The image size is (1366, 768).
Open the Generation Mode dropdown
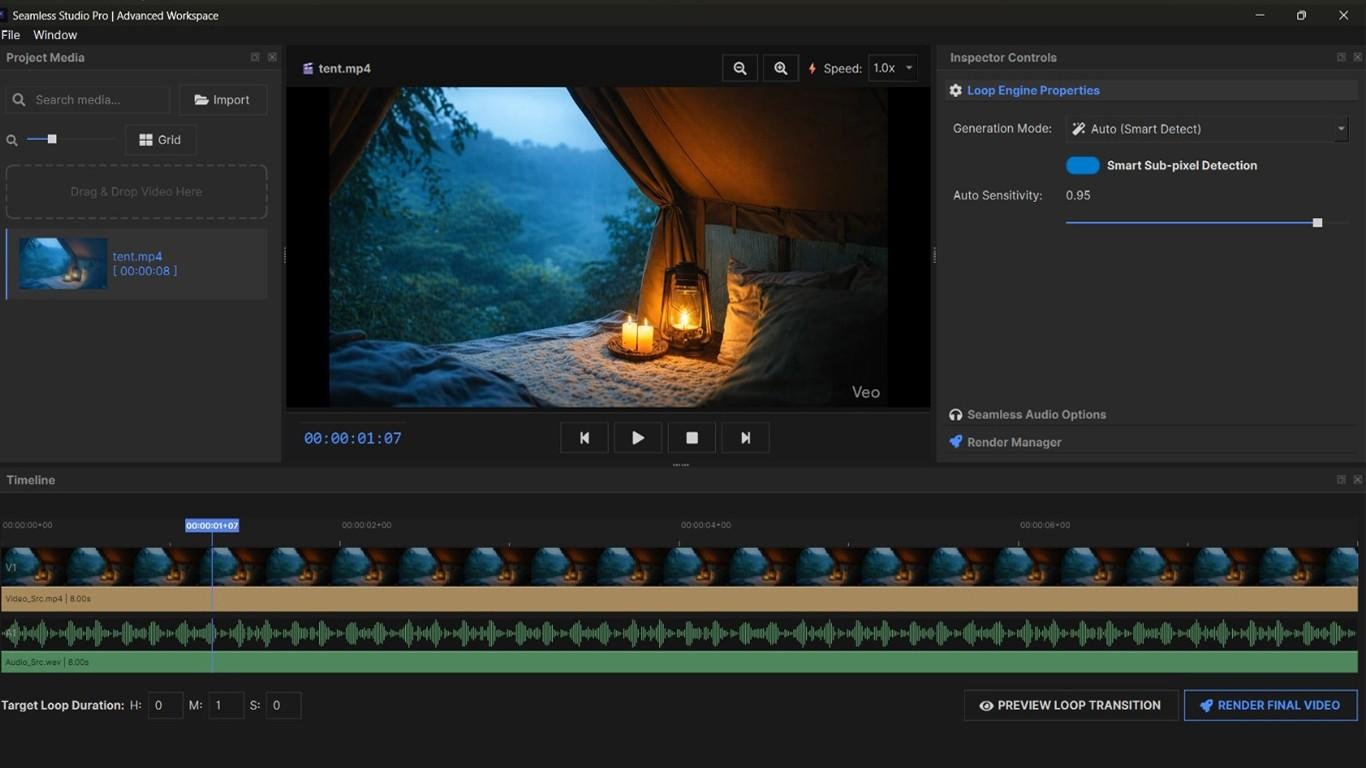[x=1207, y=128]
